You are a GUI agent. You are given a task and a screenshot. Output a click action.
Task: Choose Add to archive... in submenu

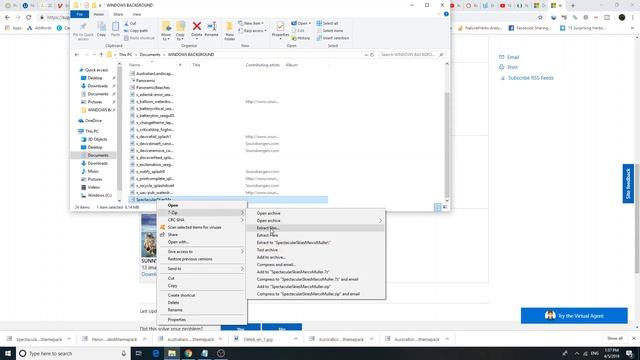pos(316,257)
